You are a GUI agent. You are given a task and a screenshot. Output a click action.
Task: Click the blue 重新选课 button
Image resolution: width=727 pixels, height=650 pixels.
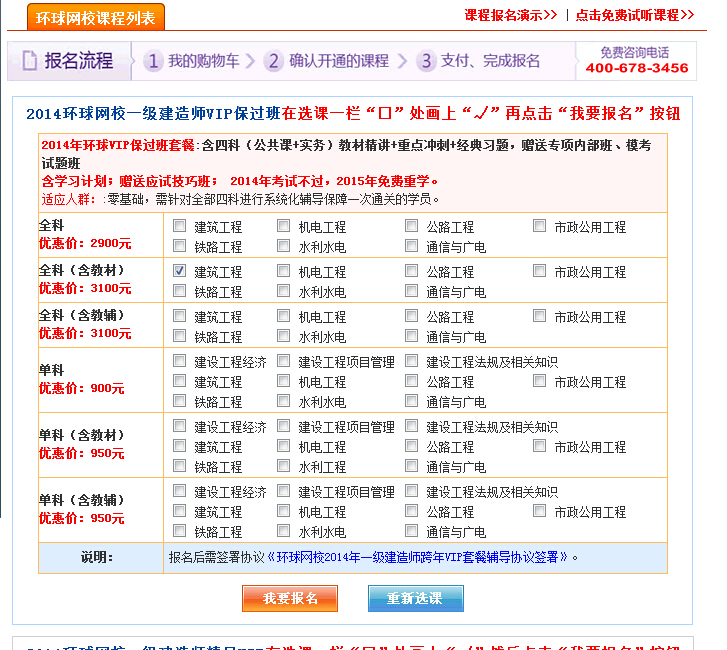click(416, 599)
